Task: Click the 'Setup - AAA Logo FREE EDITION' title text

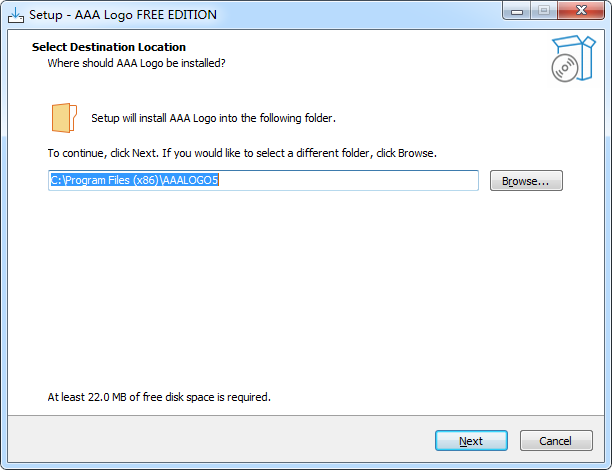Action: 121,16
